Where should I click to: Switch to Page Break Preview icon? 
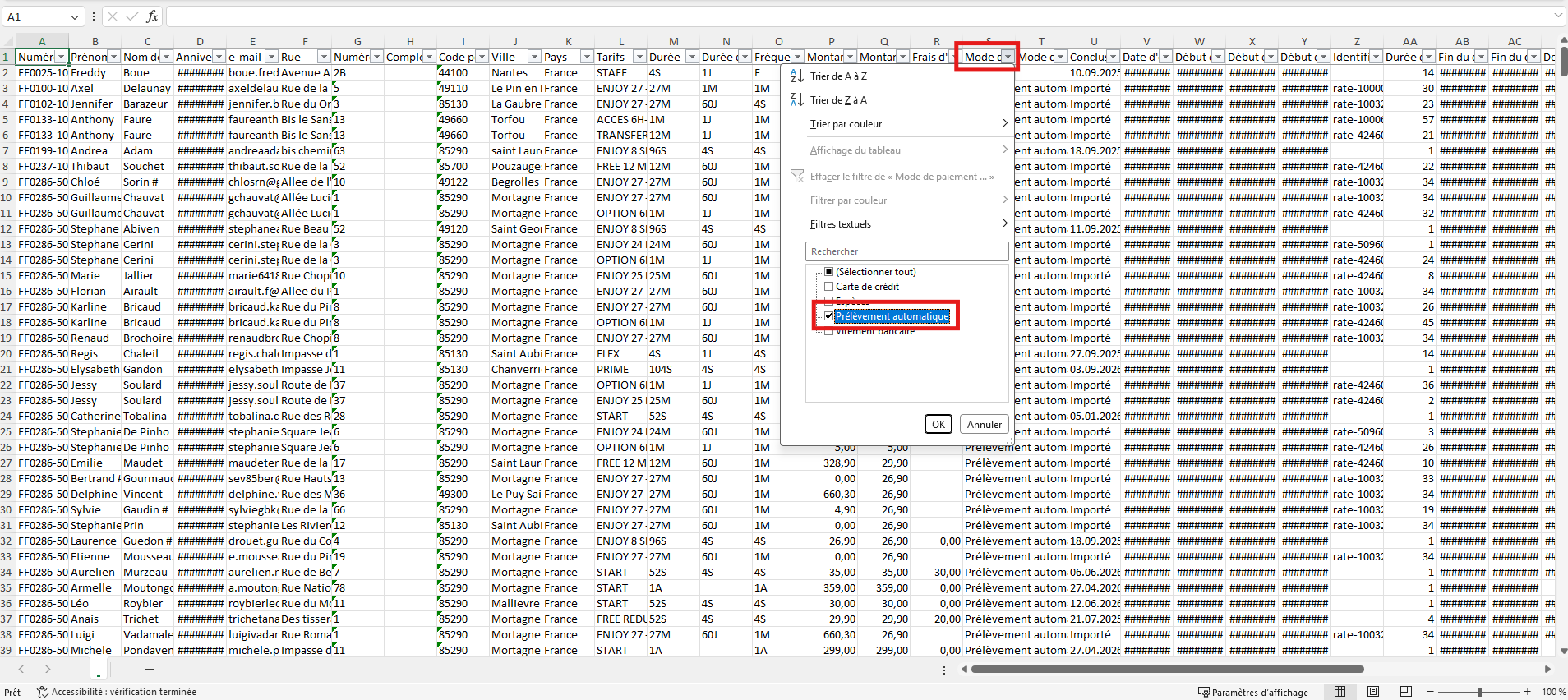(x=1406, y=692)
